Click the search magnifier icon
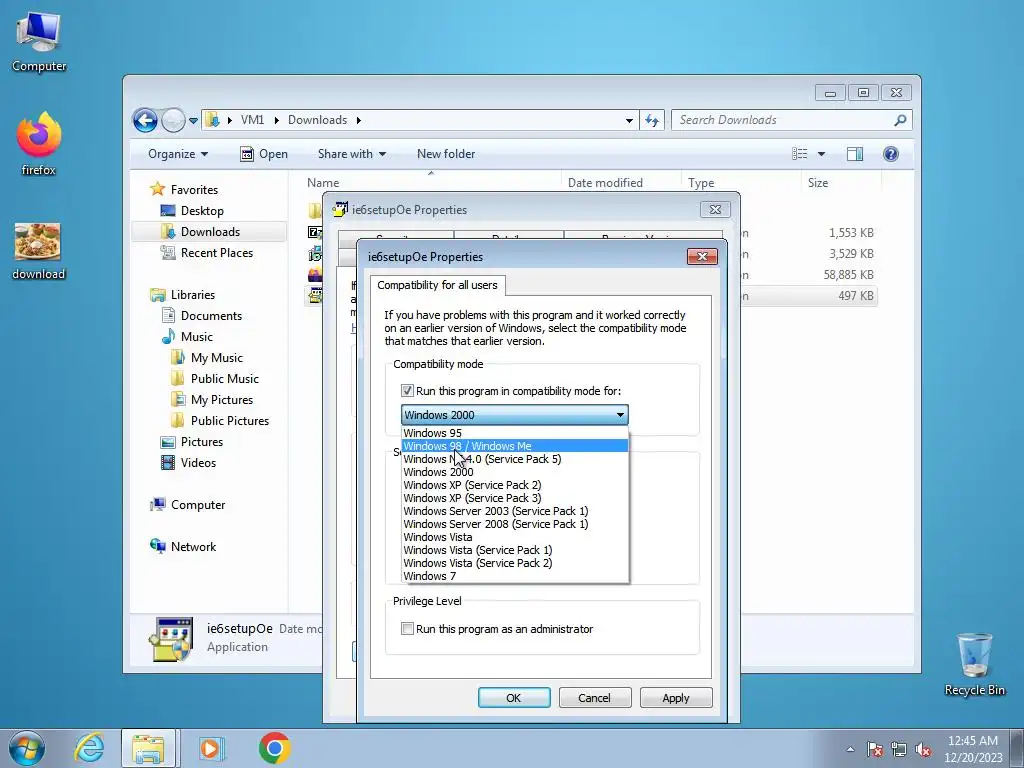 tap(900, 120)
